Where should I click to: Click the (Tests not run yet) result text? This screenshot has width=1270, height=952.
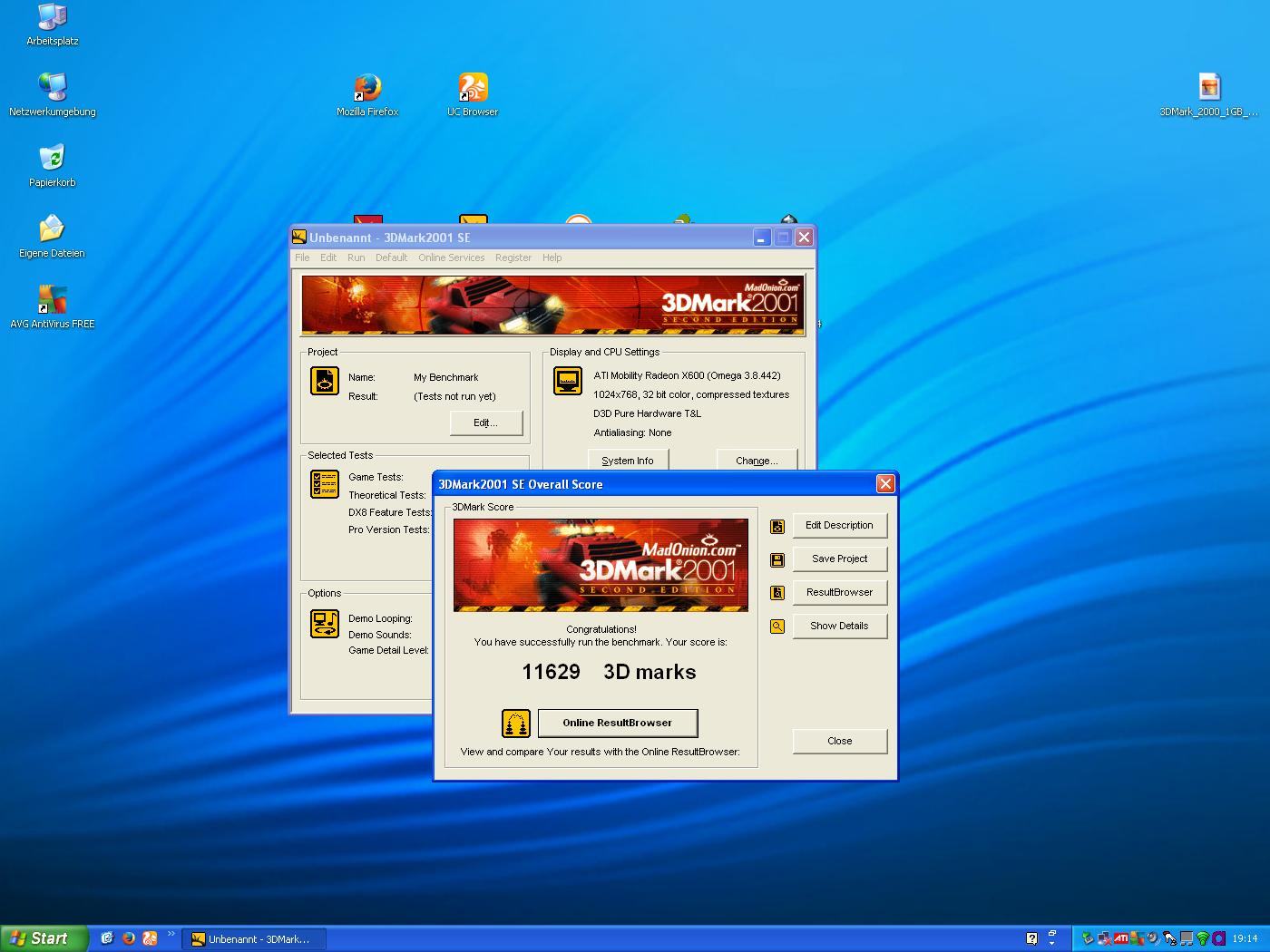point(454,396)
